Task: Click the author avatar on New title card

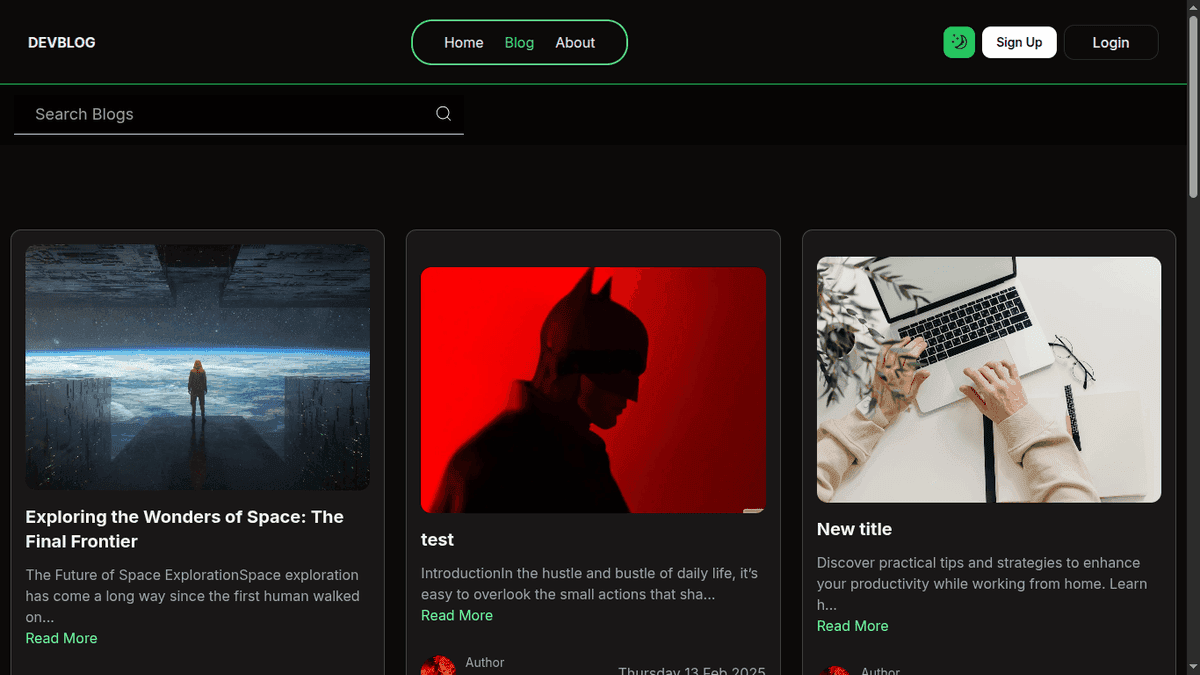Action: (835, 670)
